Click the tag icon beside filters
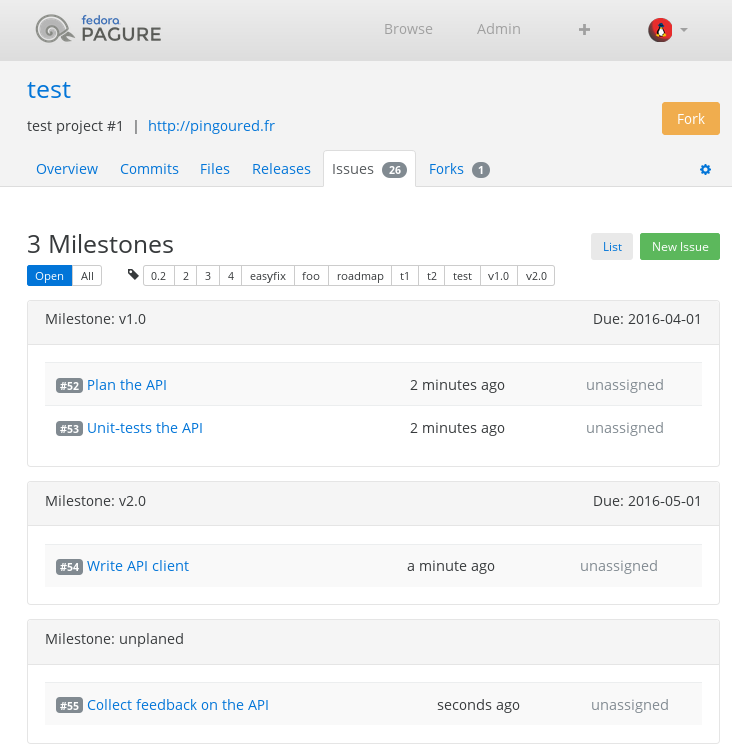The width and height of the screenshot is (732, 755). (x=134, y=275)
